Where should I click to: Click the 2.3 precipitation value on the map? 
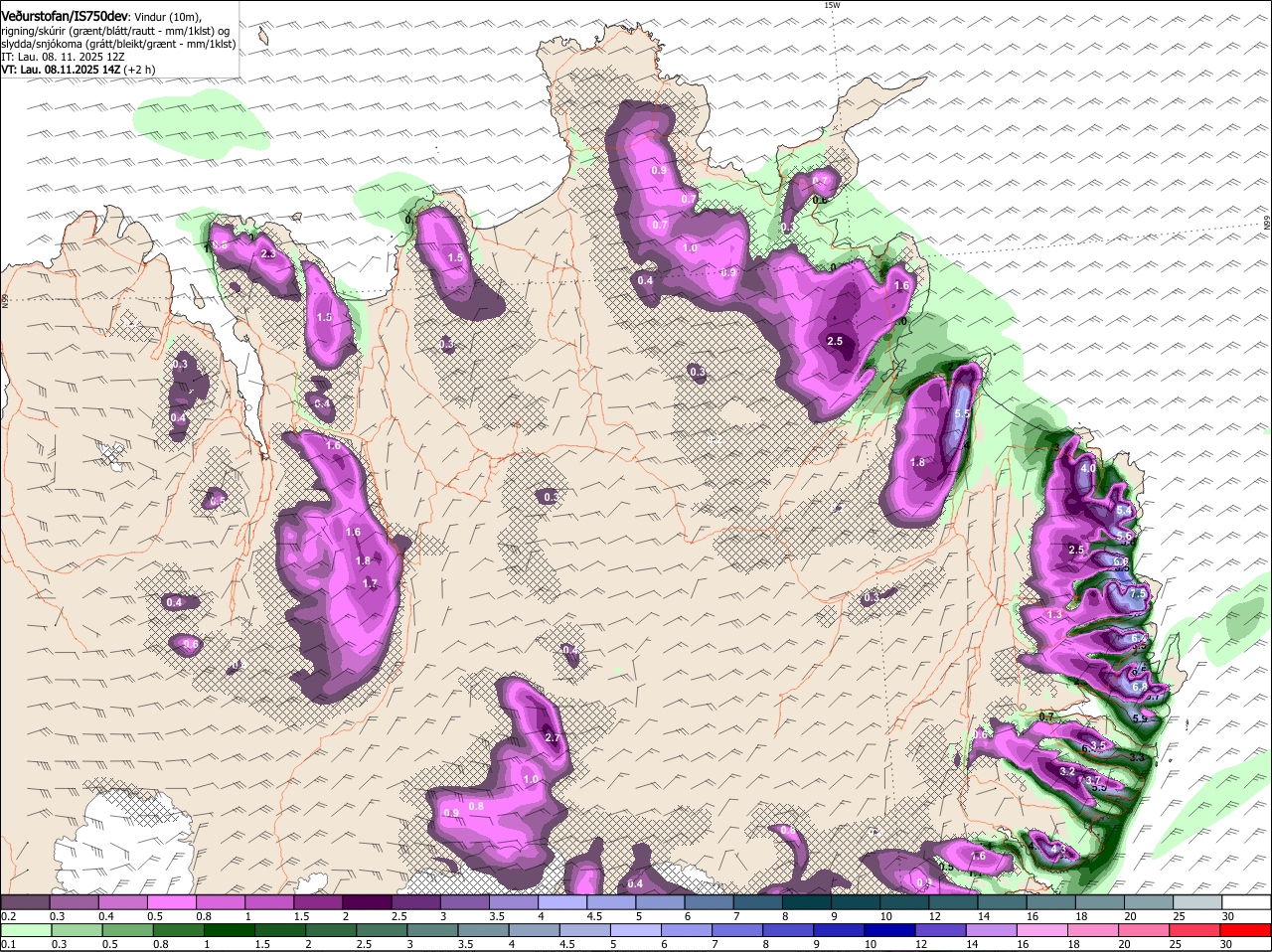[x=267, y=254]
